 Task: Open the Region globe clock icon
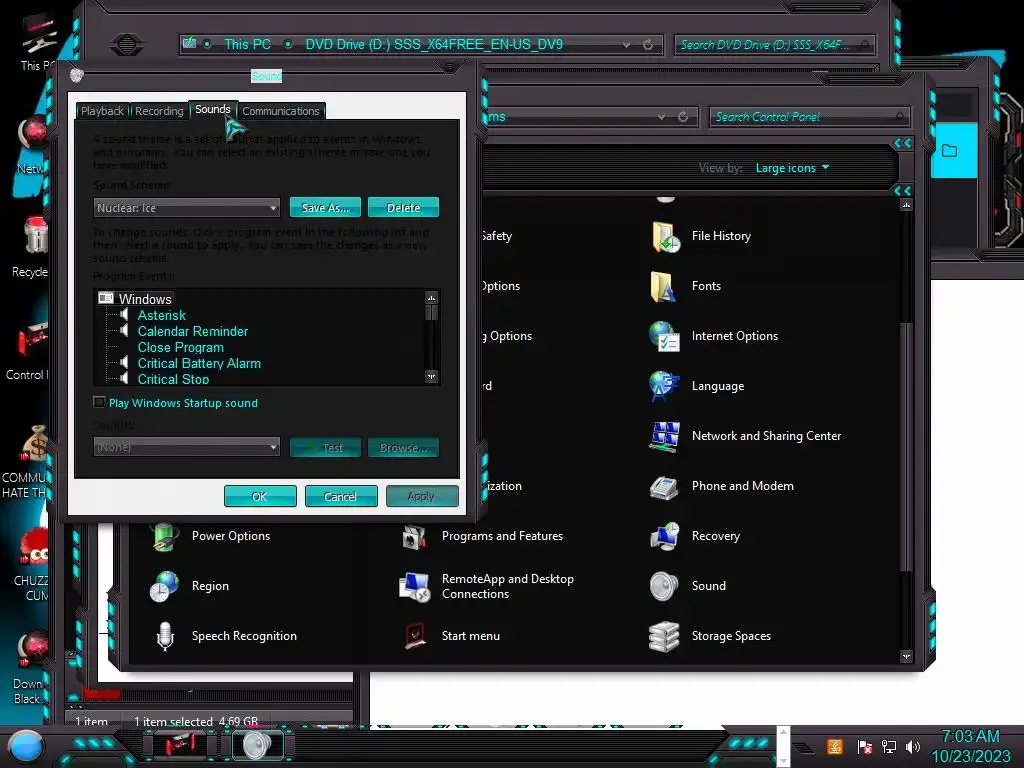165,586
